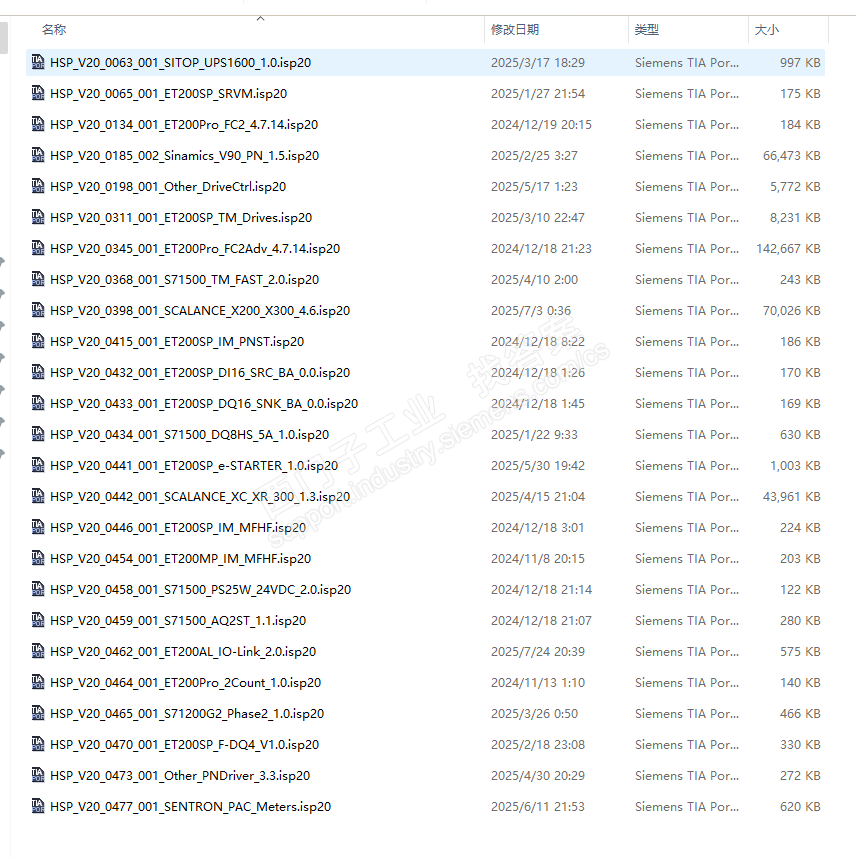The image size is (856, 858).
Task: Click file icon of HSP_V20_0368_001_S71500_TM_FAST_2.0.isp20
Action: pyautogui.click(x=38, y=279)
